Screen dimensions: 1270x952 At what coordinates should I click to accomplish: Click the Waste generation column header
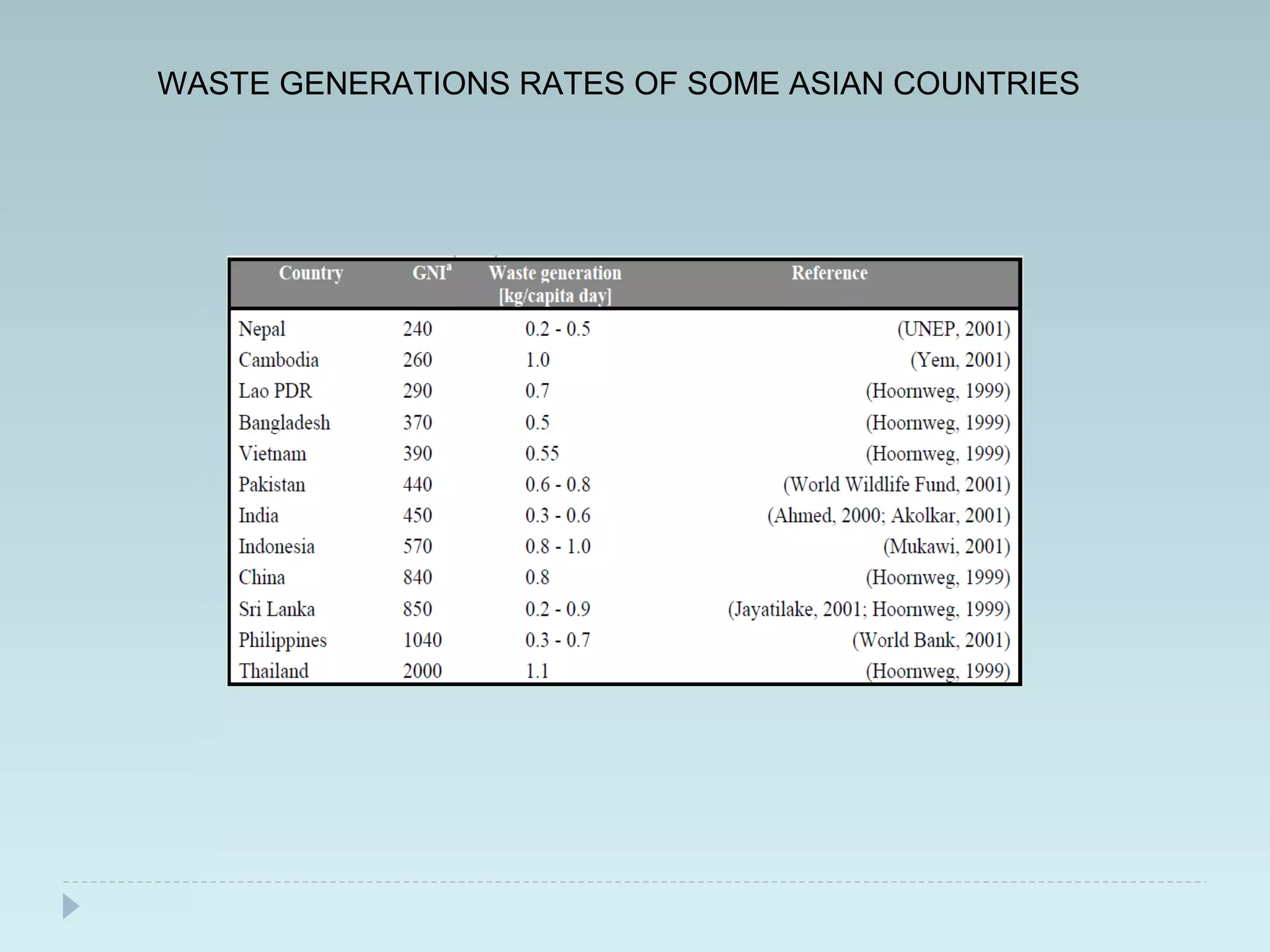click(x=555, y=284)
